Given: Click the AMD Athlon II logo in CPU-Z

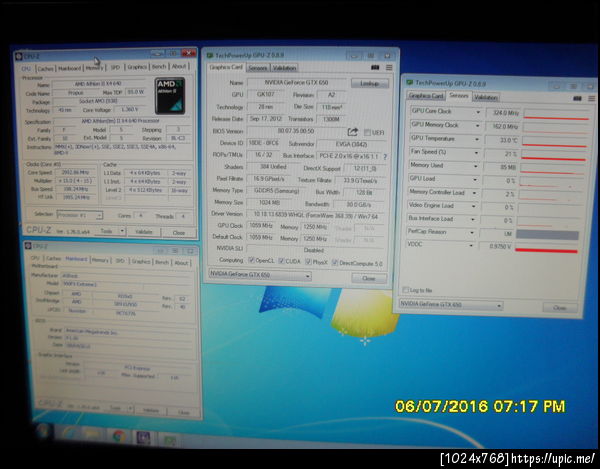Looking at the screenshot, I should pos(170,96).
